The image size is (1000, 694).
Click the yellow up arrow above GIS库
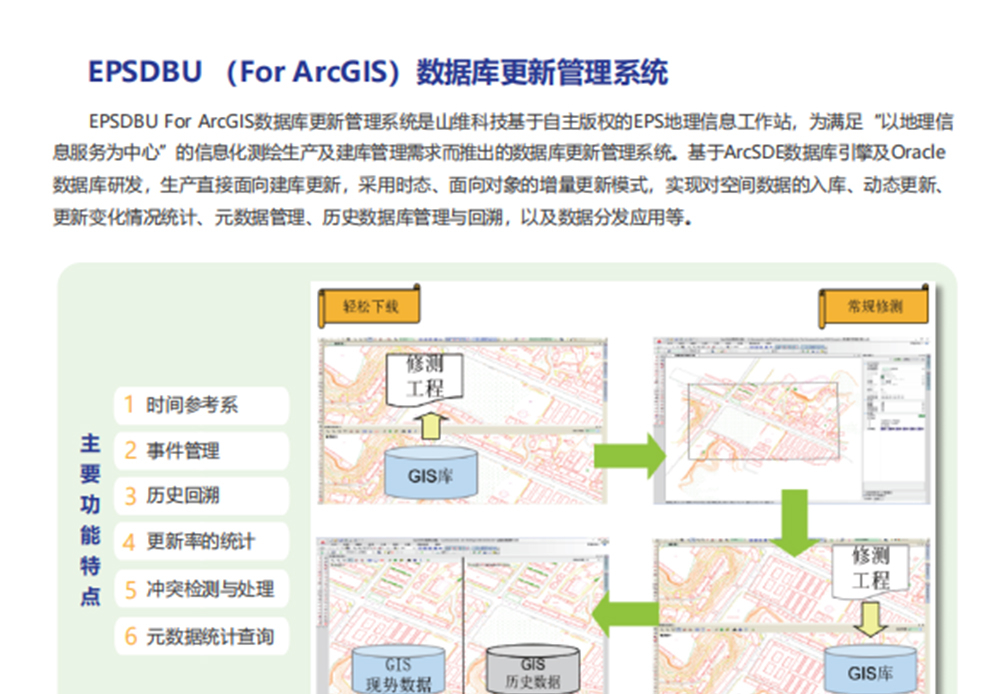click(x=431, y=426)
